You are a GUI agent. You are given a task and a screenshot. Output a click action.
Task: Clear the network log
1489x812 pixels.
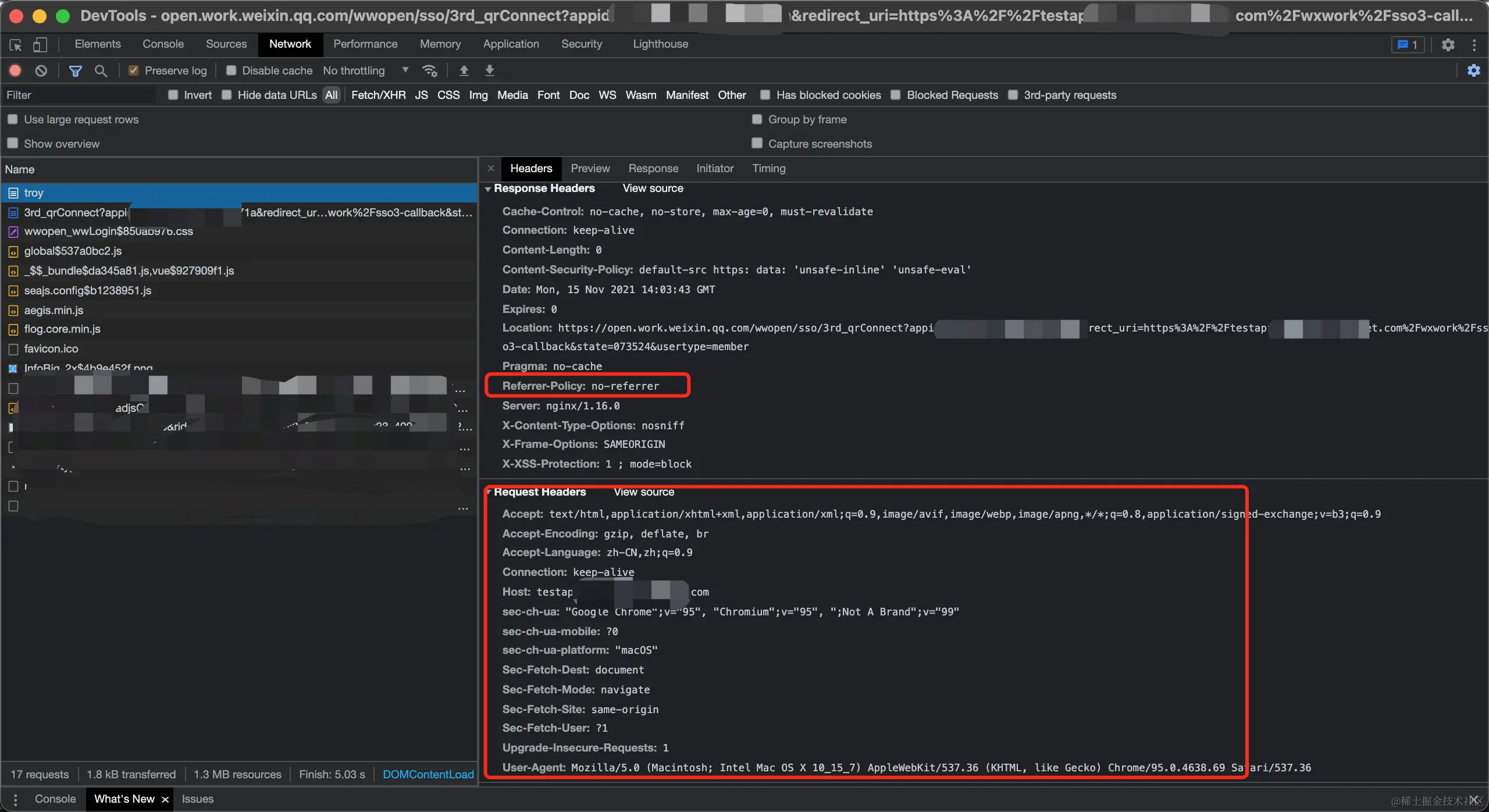(x=41, y=70)
